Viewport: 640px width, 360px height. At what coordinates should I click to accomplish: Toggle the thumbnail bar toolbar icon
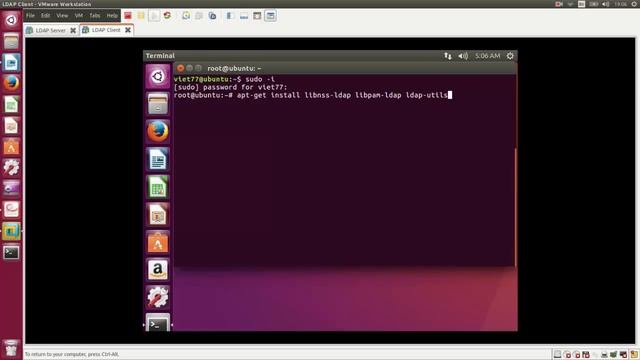[244, 16]
